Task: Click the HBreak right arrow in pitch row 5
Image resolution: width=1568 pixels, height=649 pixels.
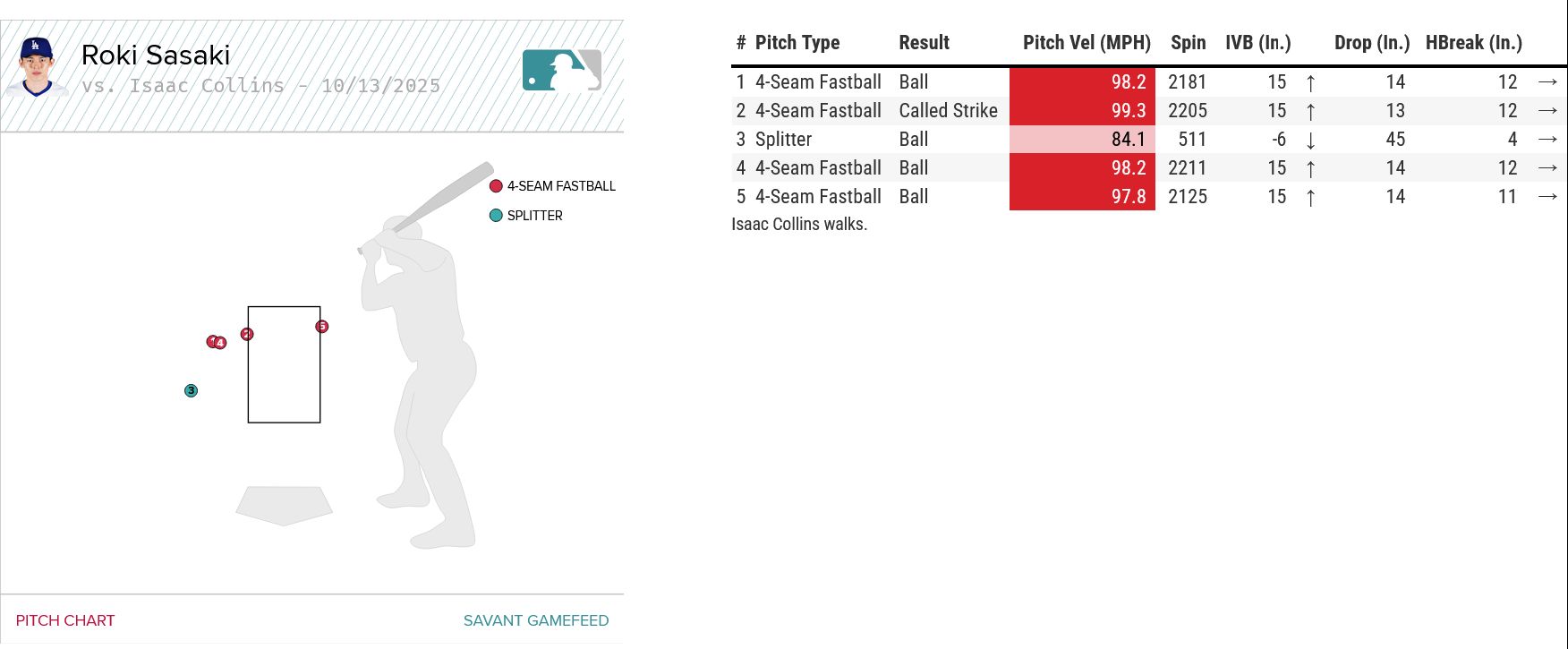Action: (x=1547, y=197)
